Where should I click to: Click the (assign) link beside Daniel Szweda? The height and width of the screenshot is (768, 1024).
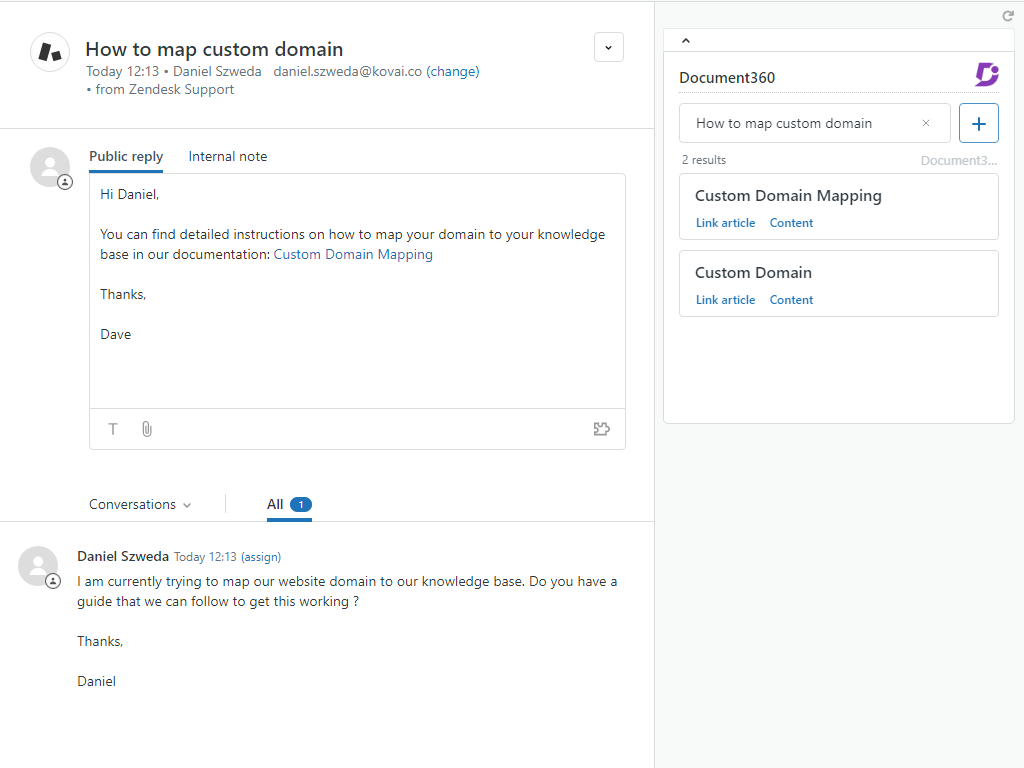click(x=261, y=557)
